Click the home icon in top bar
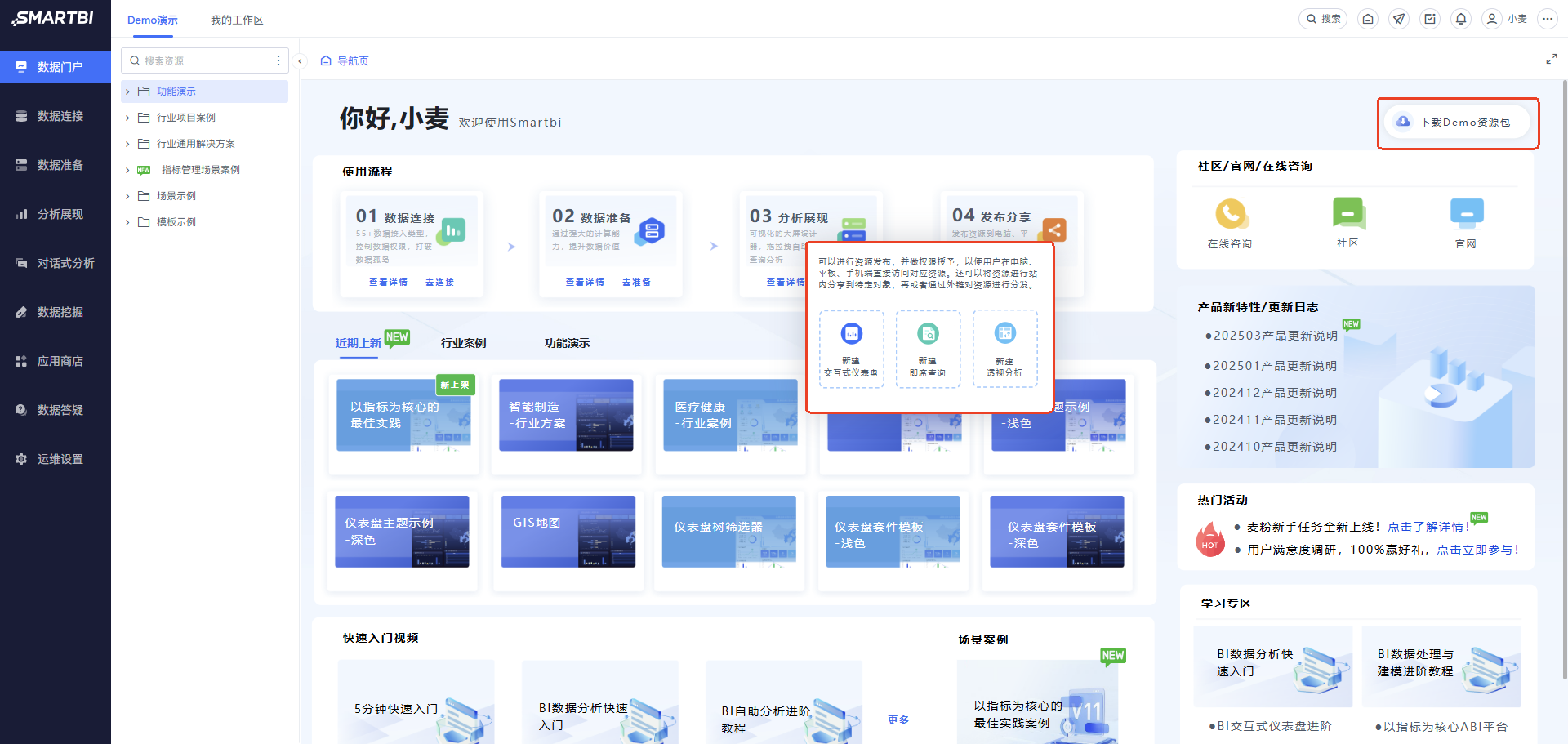The image size is (1568, 744). pos(1368,19)
